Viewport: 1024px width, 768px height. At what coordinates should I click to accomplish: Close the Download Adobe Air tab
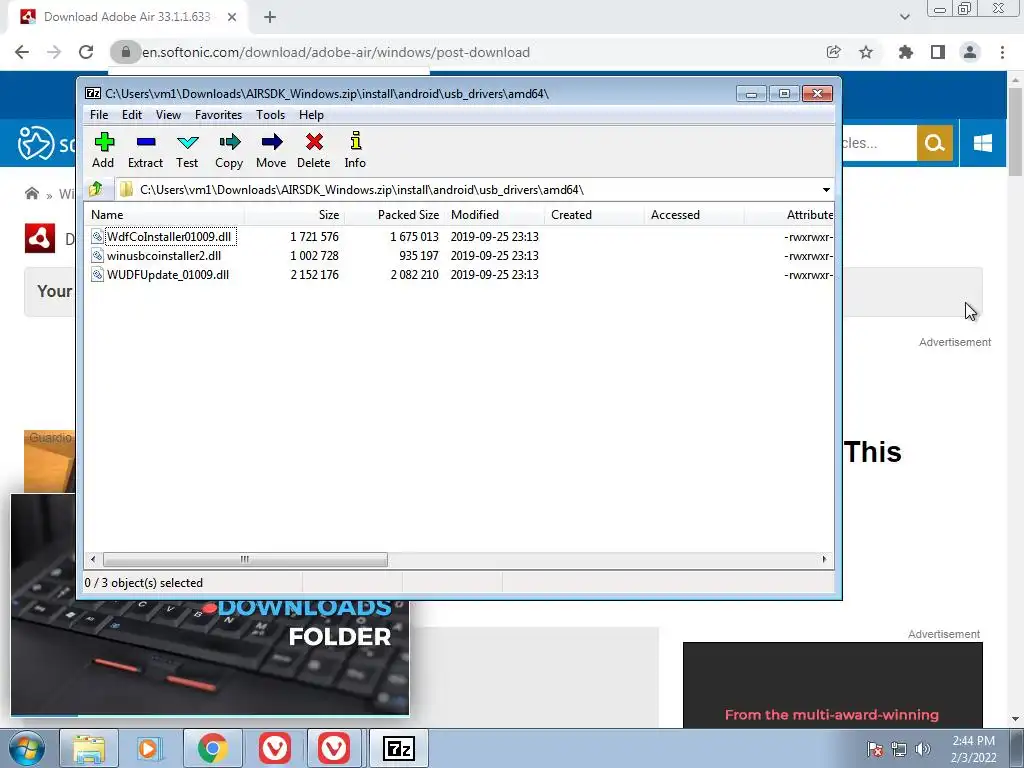pyautogui.click(x=232, y=17)
